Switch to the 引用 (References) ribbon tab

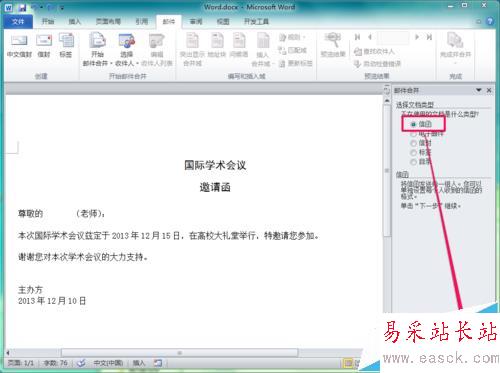point(142,22)
